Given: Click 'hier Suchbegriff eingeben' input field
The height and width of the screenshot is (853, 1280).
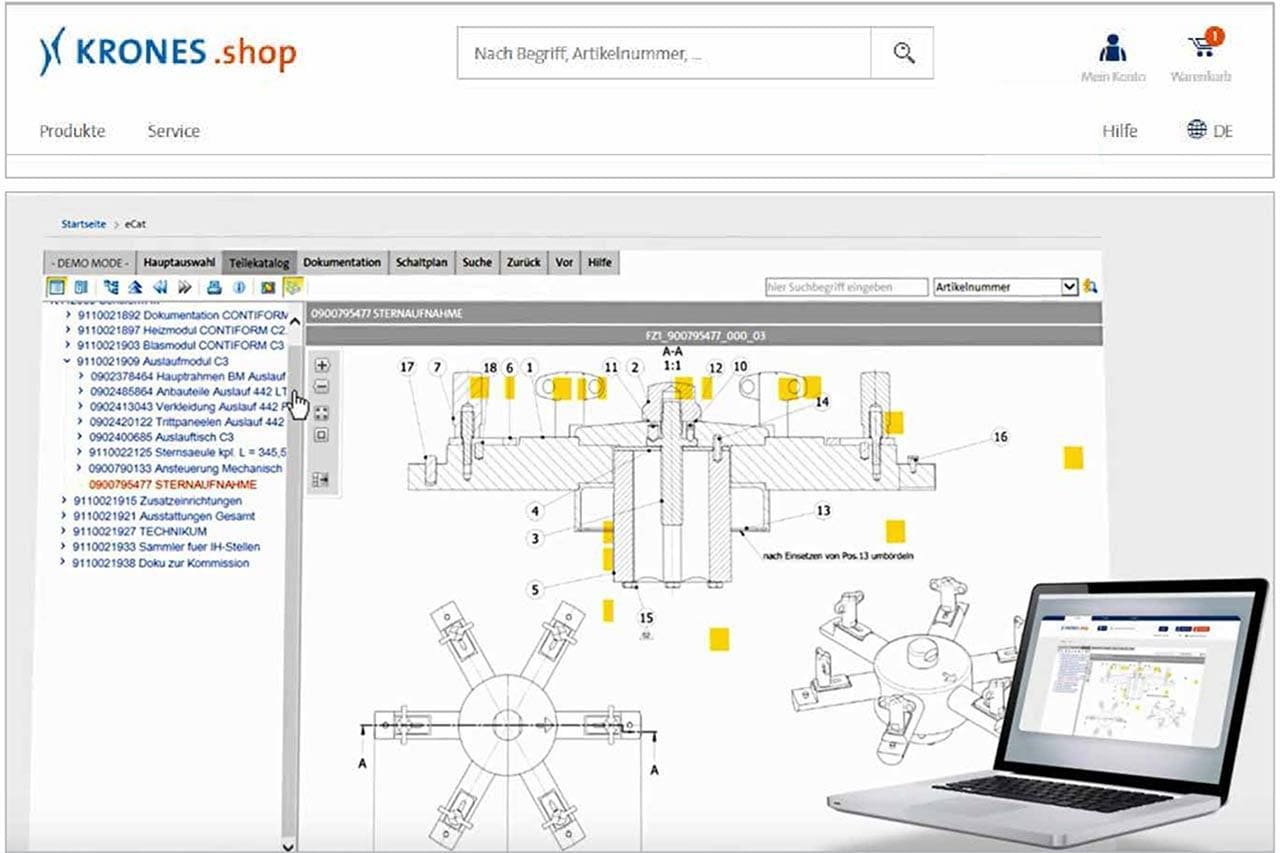Looking at the screenshot, I should click(x=846, y=287).
